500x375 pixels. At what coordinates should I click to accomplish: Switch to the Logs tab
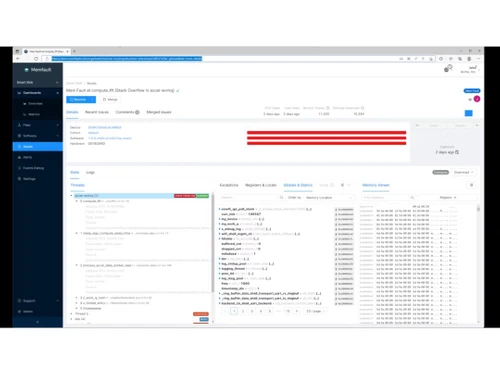[90, 172]
